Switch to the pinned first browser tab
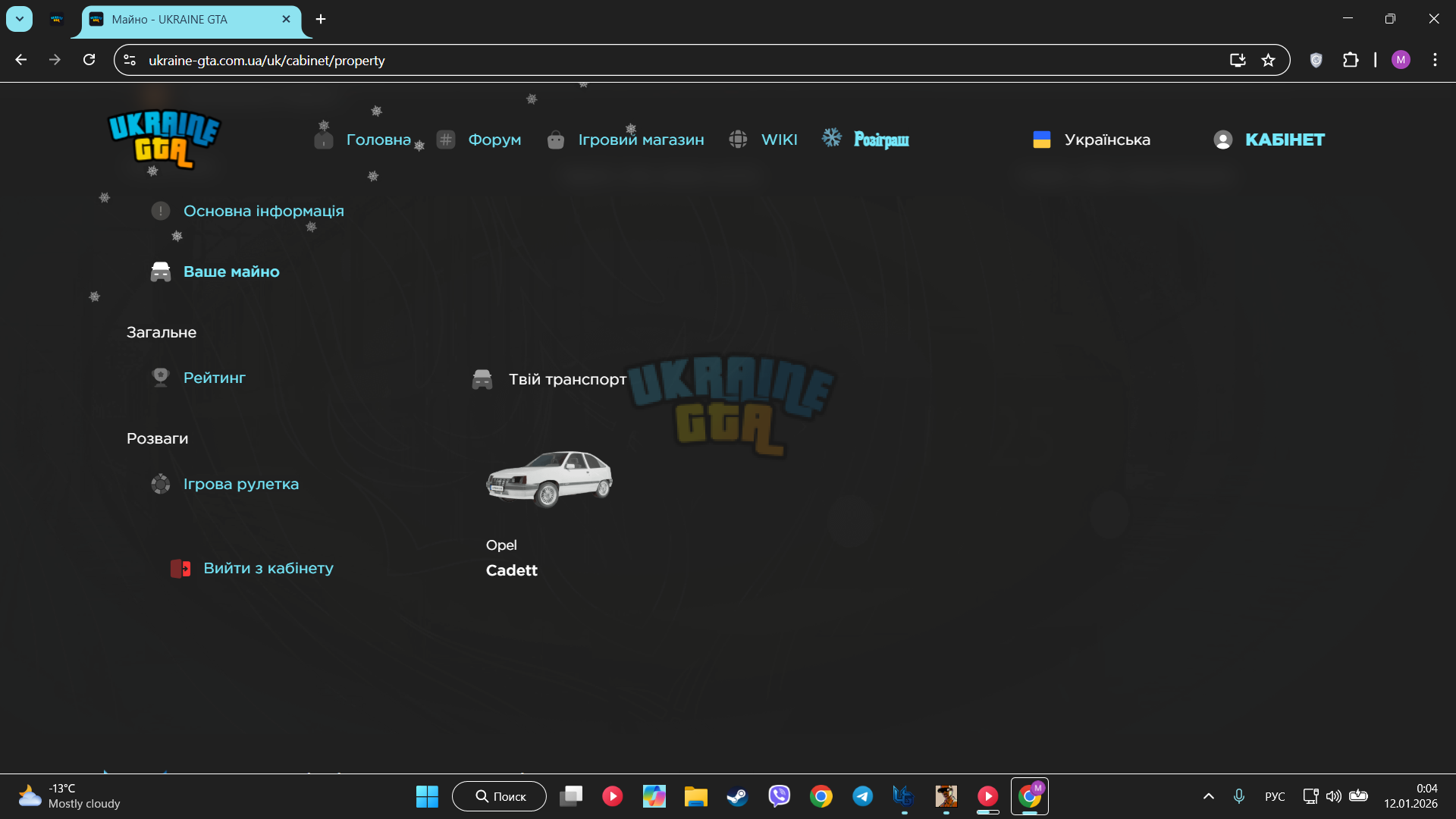1456x819 pixels. coord(57,20)
